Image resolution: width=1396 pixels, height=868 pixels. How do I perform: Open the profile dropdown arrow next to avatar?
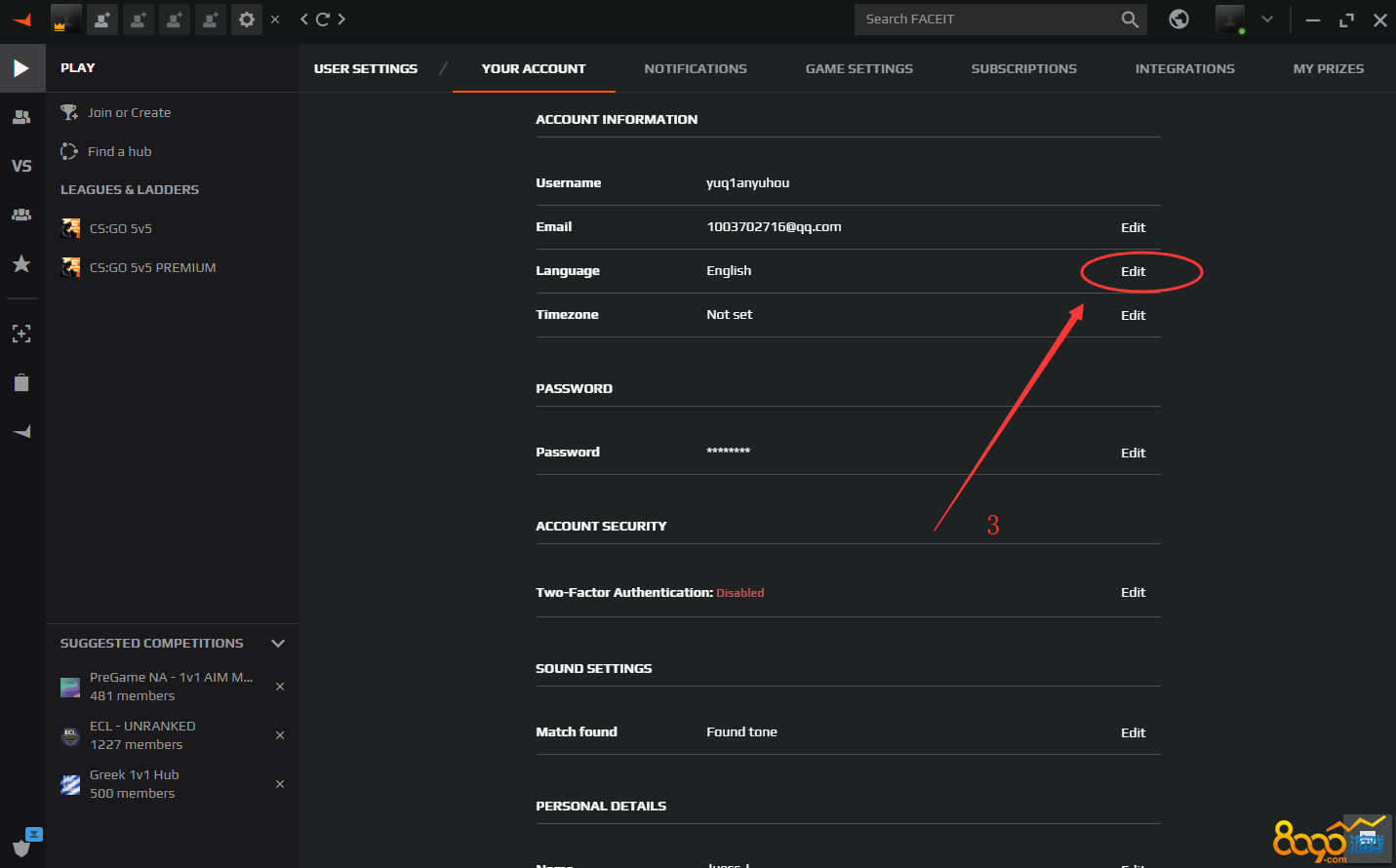pos(1267,20)
